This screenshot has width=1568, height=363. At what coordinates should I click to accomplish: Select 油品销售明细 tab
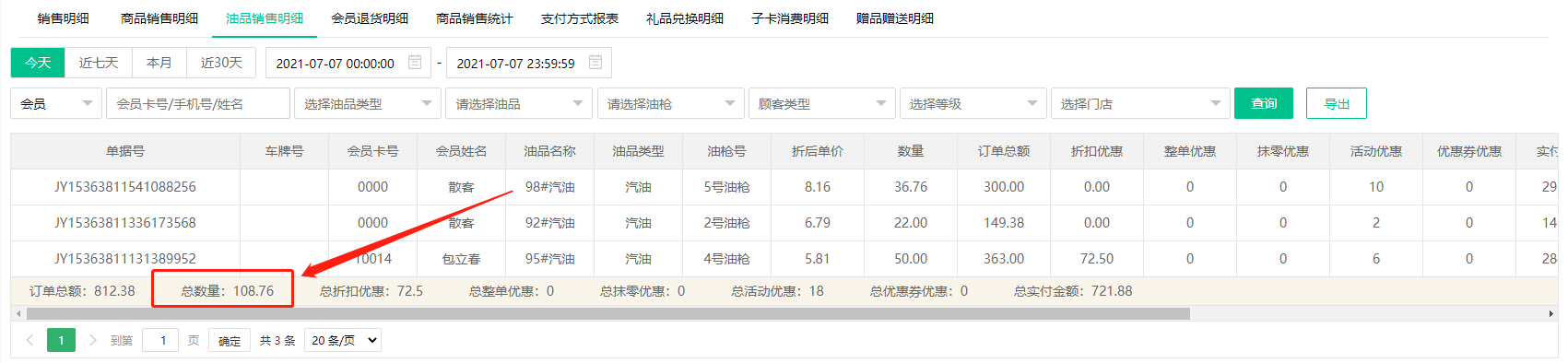point(265,18)
